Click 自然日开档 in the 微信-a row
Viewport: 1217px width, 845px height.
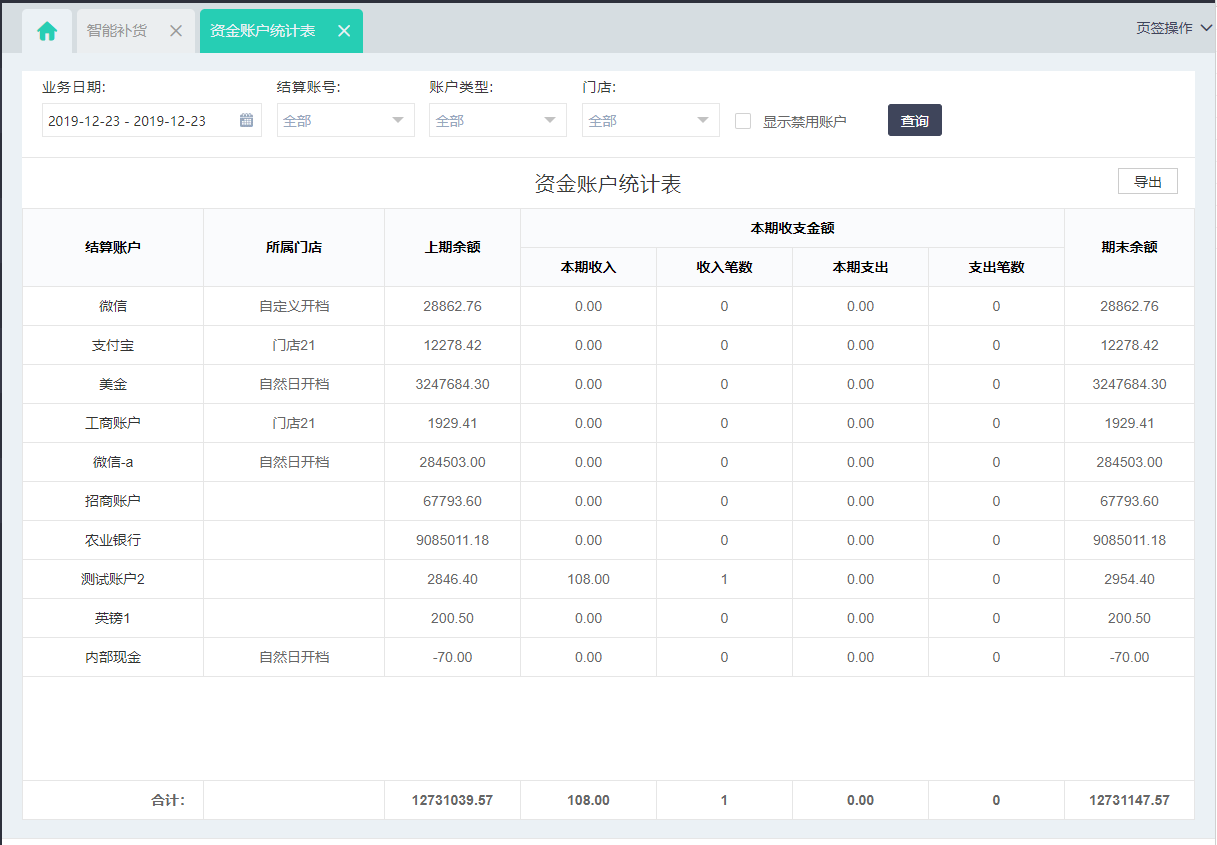tap(294, 462)
